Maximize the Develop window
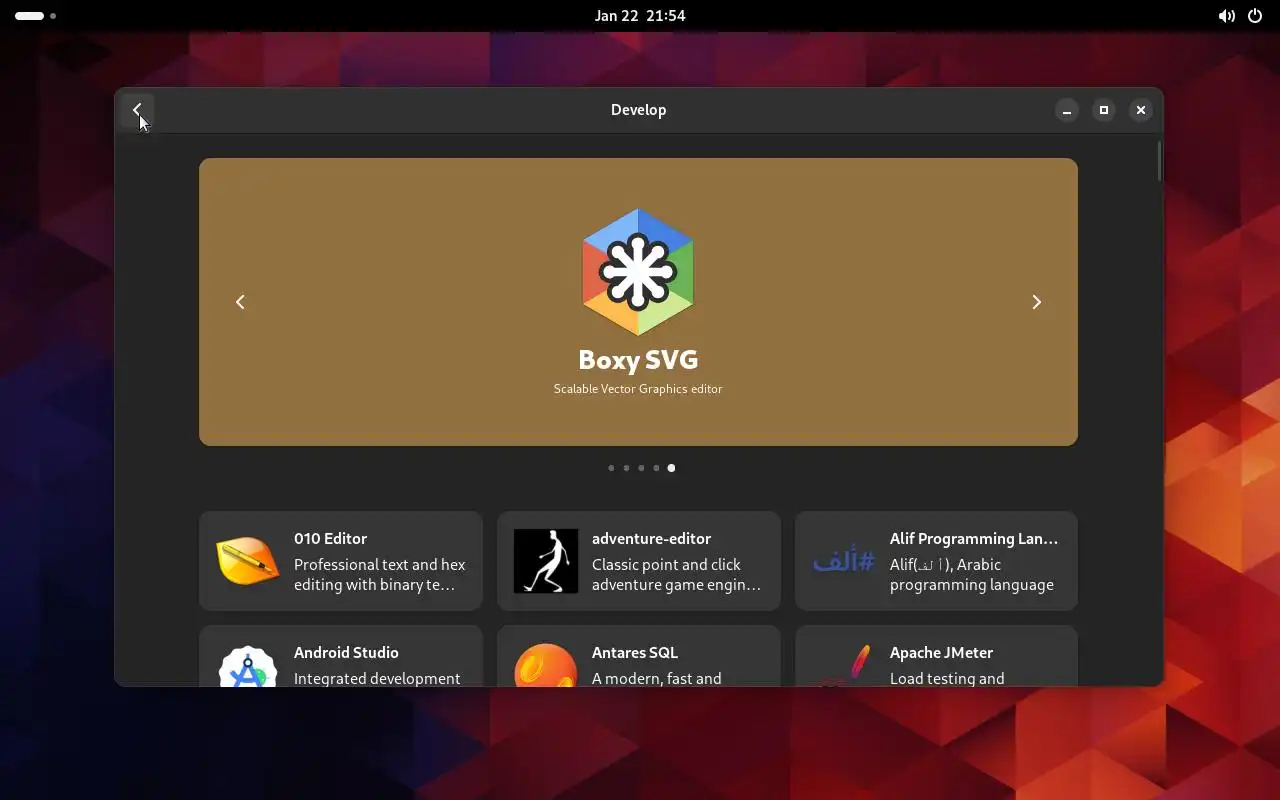The image size is (1280, 800). pyautogui.click(x=1103, y=110)
